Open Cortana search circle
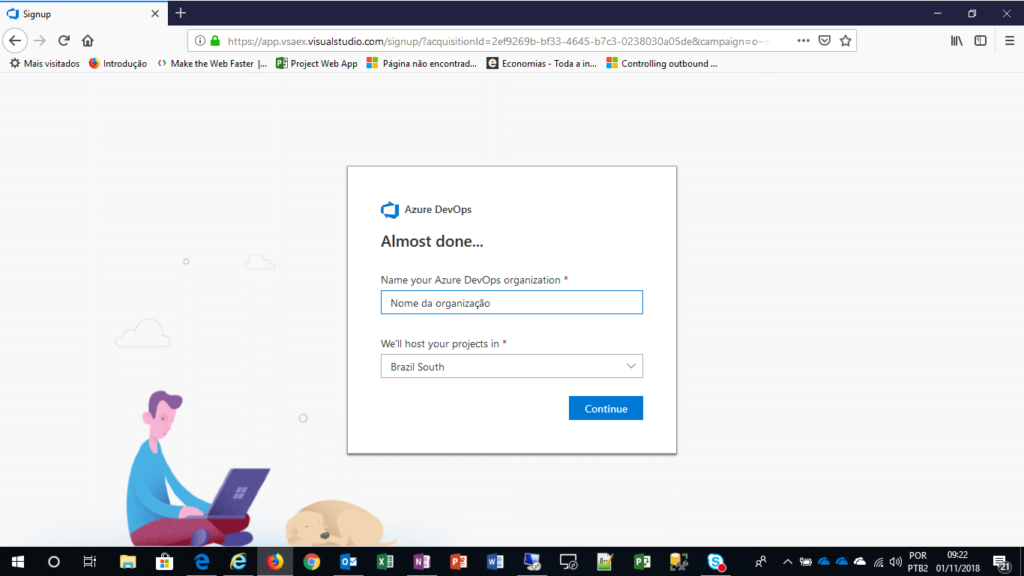The height and width of the screenshot is (576, 1024). [54, 562]
